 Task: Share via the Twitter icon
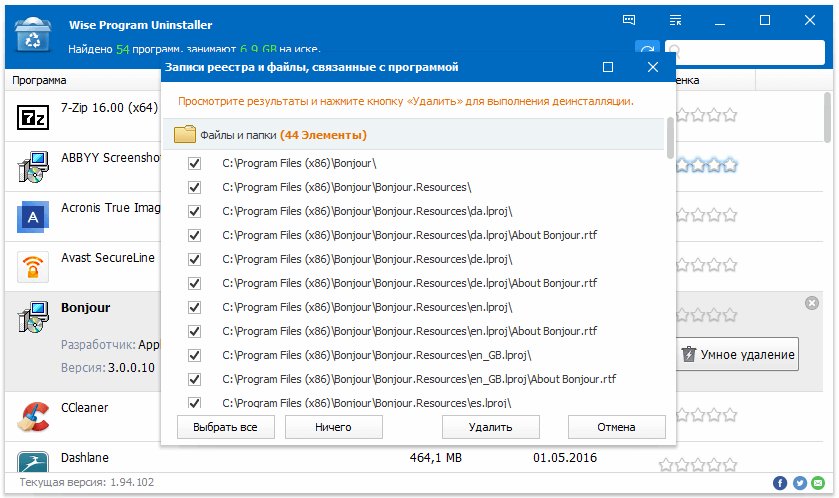(x=799, y=483)
